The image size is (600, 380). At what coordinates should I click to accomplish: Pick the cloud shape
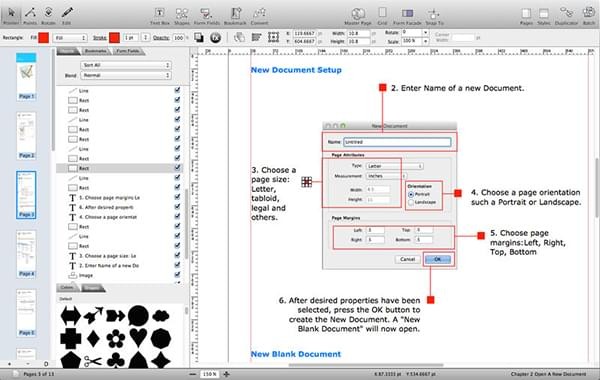[x=161, y=316]
